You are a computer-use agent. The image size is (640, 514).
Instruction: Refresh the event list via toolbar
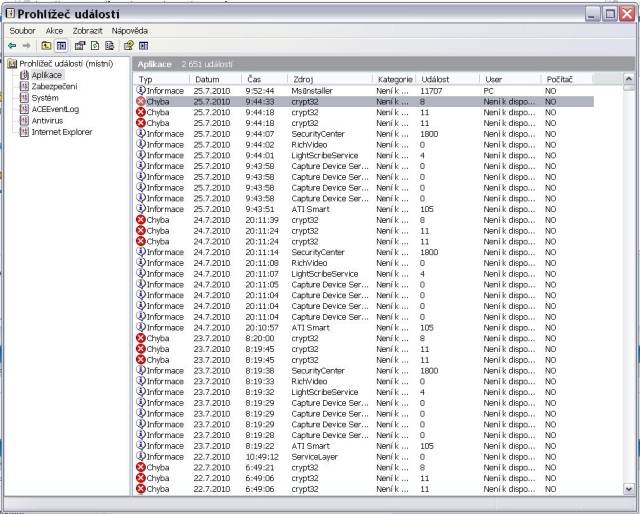(x=95, y=46)
